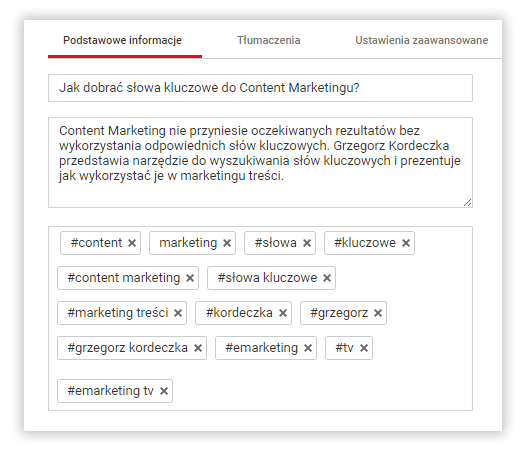This screenshot has height=452, width=526.
Task: Remove the #emarketing tag
Action: (308, 348)
